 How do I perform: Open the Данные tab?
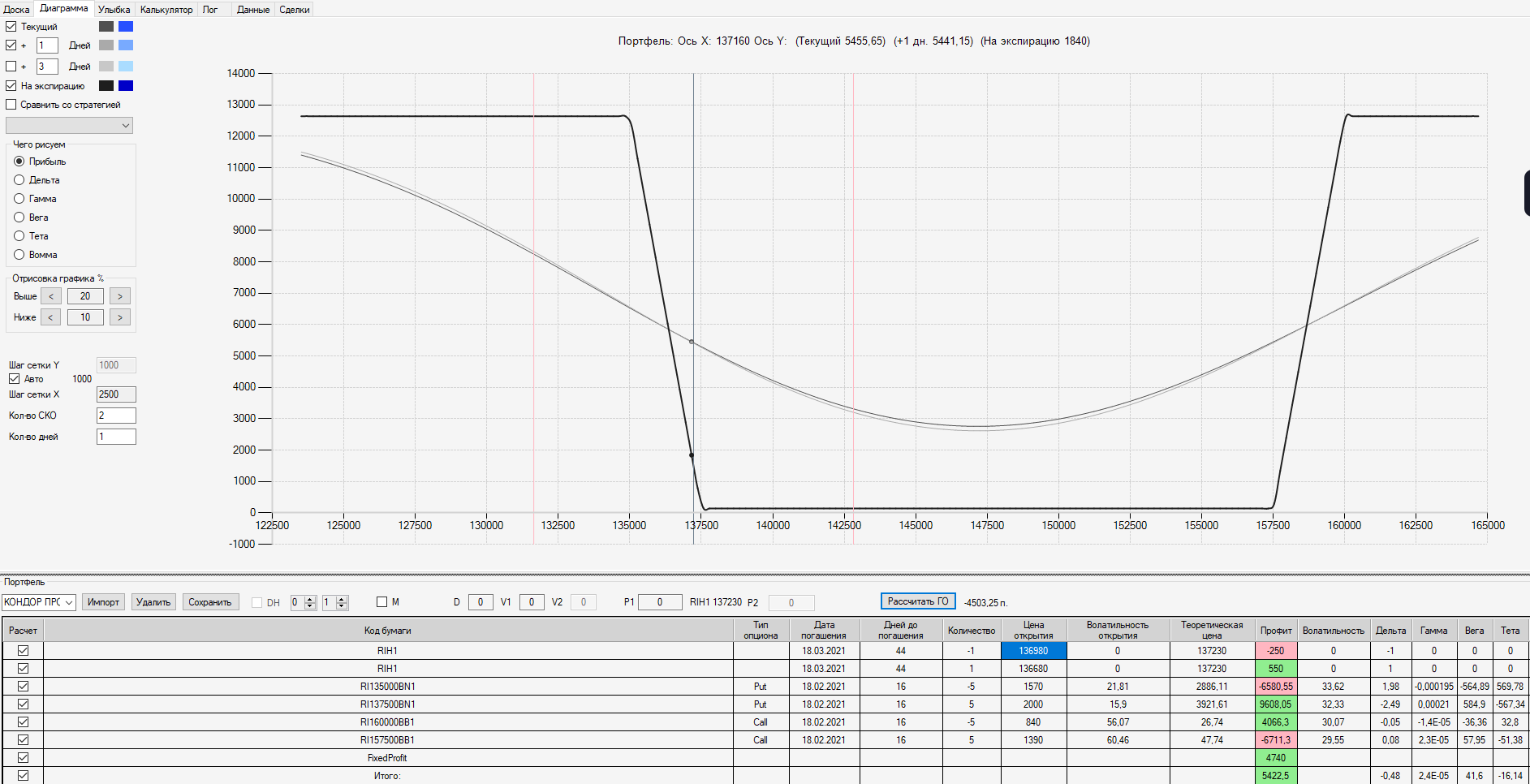click(x=253, y=10)
